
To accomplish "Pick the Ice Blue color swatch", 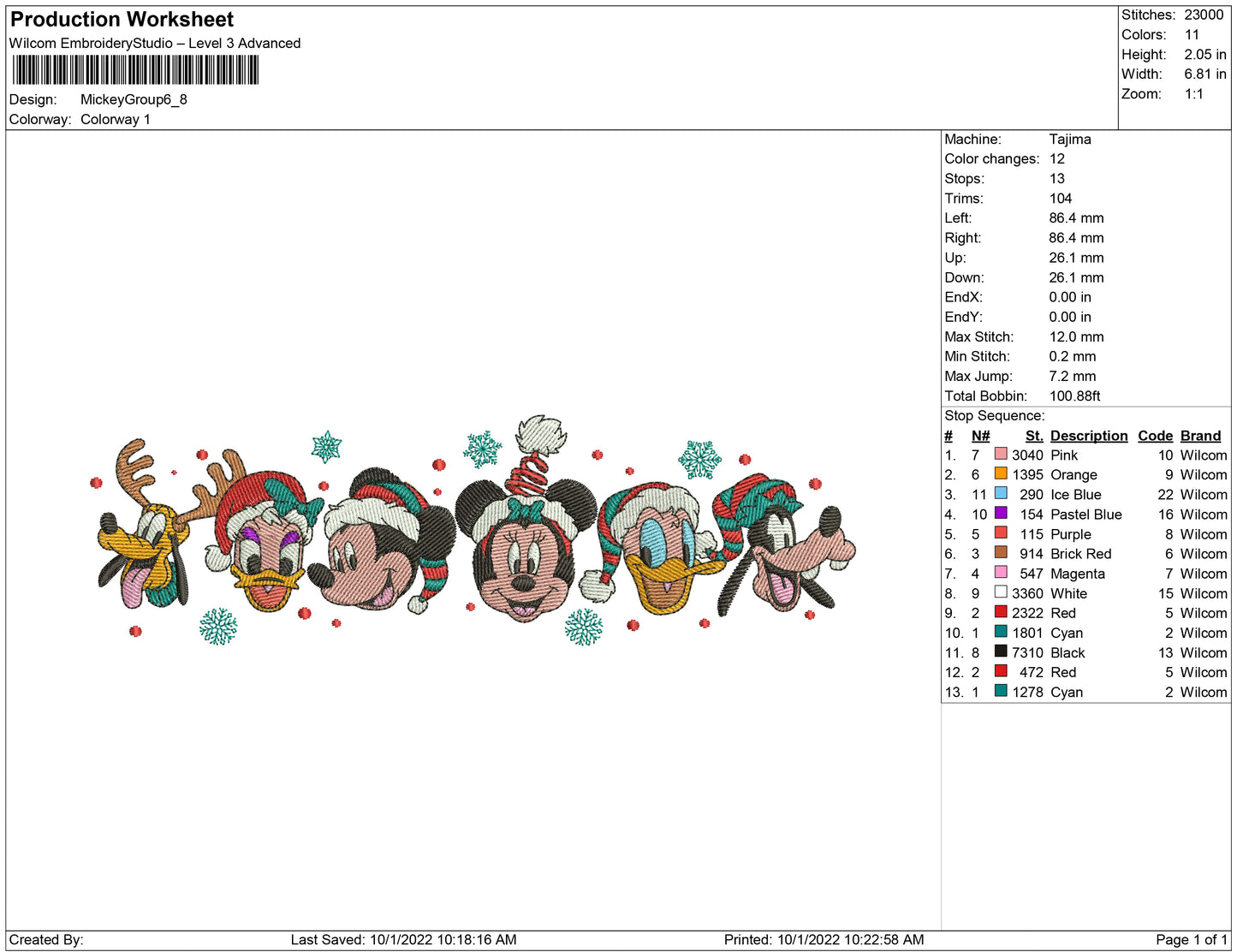I will (1001, 493).
